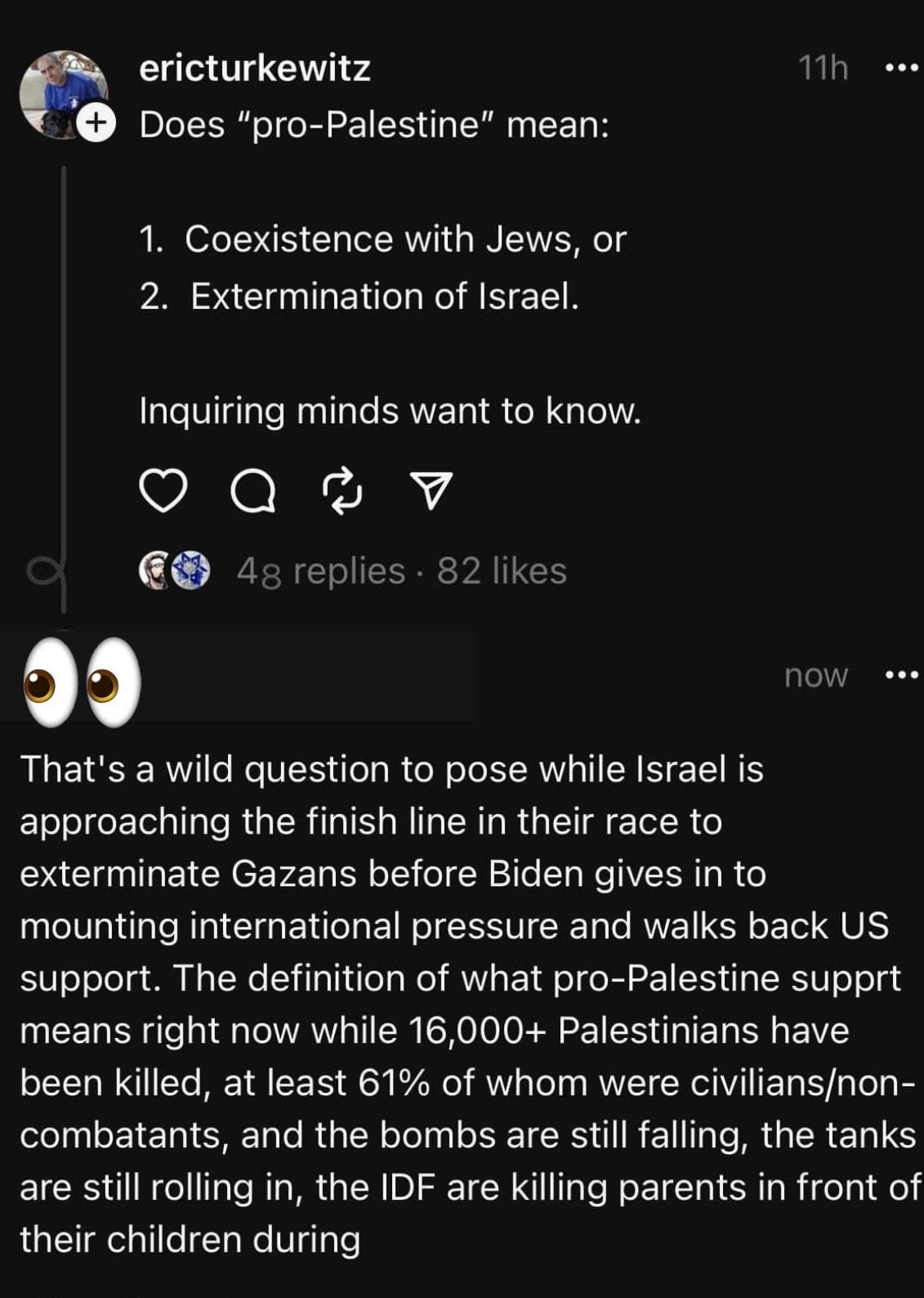Like ericturkewitz's post with heart icon
This screenshot has height=1298, width=924.
163,490
